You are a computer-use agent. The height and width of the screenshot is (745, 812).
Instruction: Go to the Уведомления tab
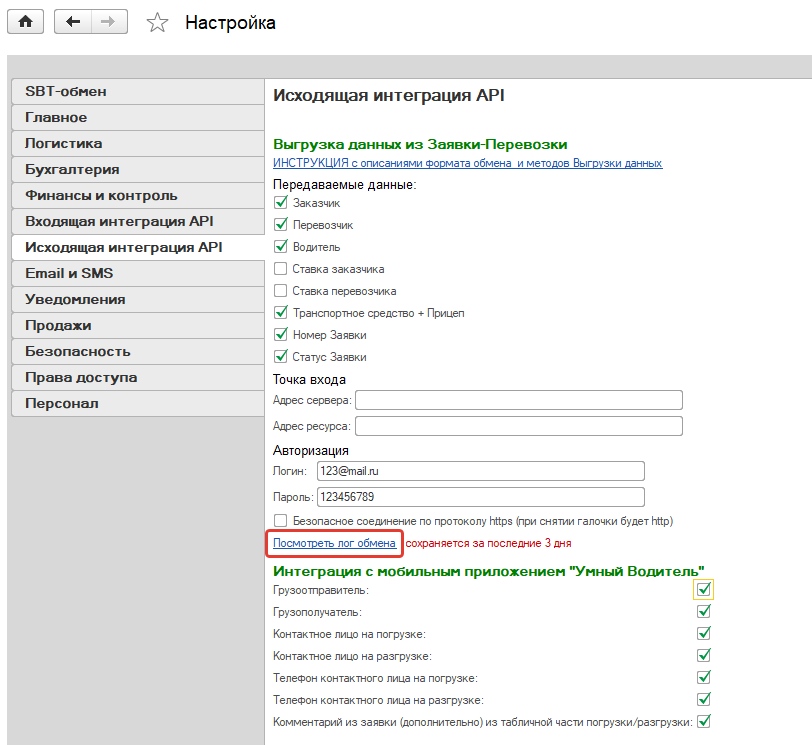click(138, 300)
